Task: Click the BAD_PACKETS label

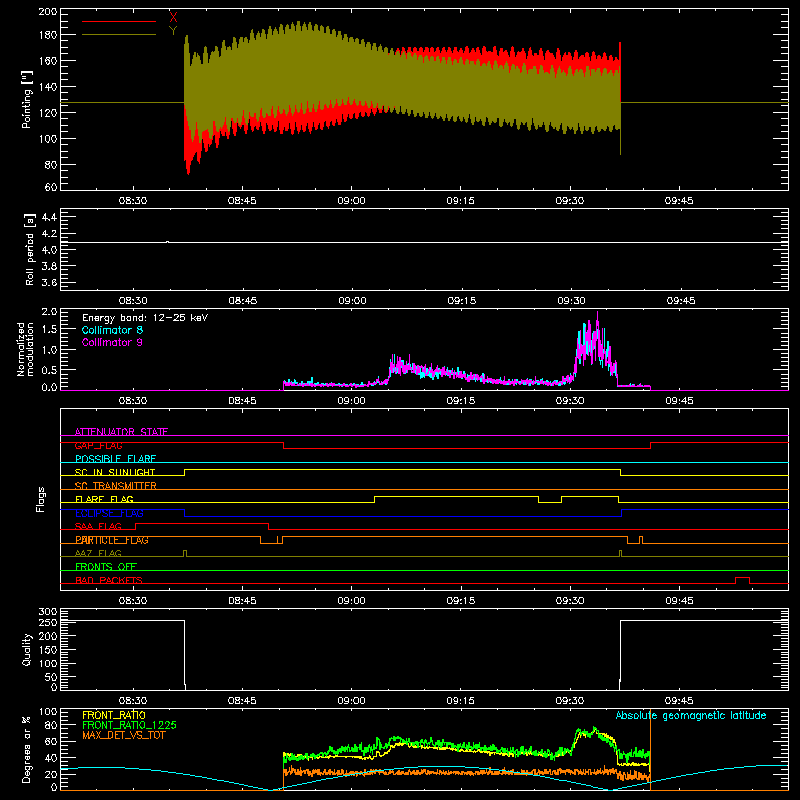Action: click(109, 580)
